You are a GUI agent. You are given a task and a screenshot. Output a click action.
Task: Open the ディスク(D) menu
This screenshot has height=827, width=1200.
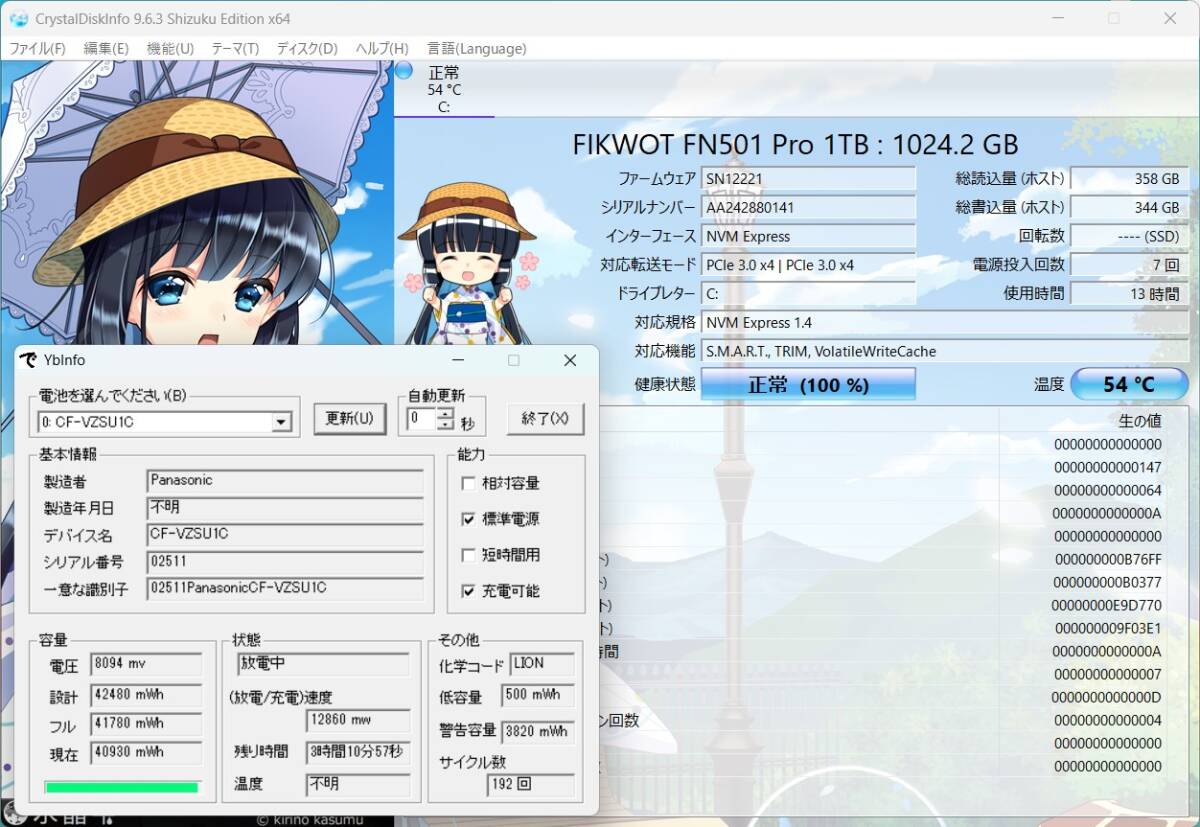[x=307, y=48]
